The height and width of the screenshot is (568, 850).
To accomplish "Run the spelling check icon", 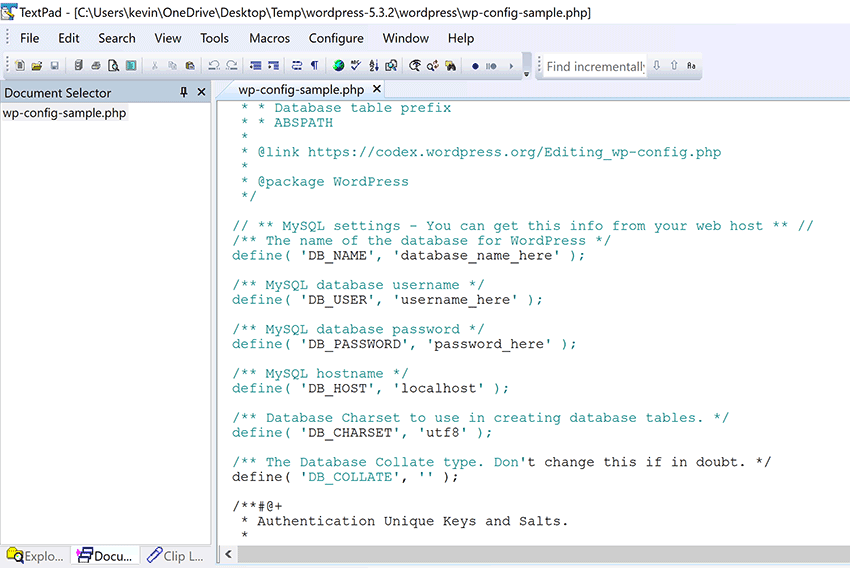I will [356, 66].
